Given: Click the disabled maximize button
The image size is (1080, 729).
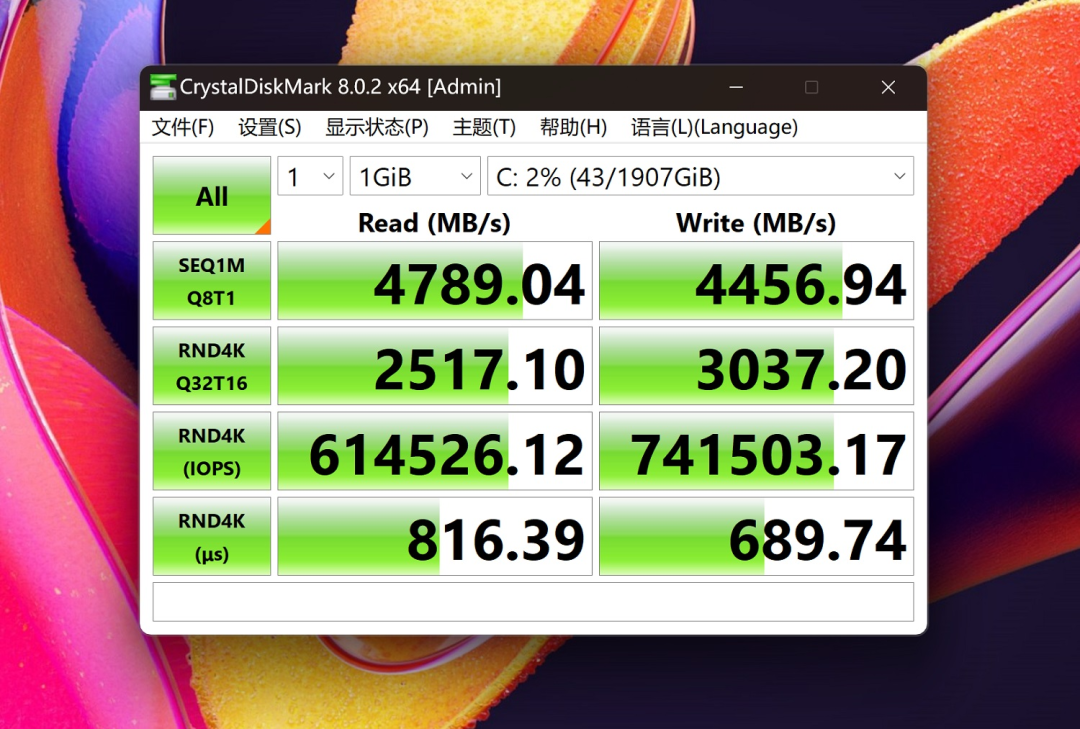Looking at the screenshot, I should 811,88.
